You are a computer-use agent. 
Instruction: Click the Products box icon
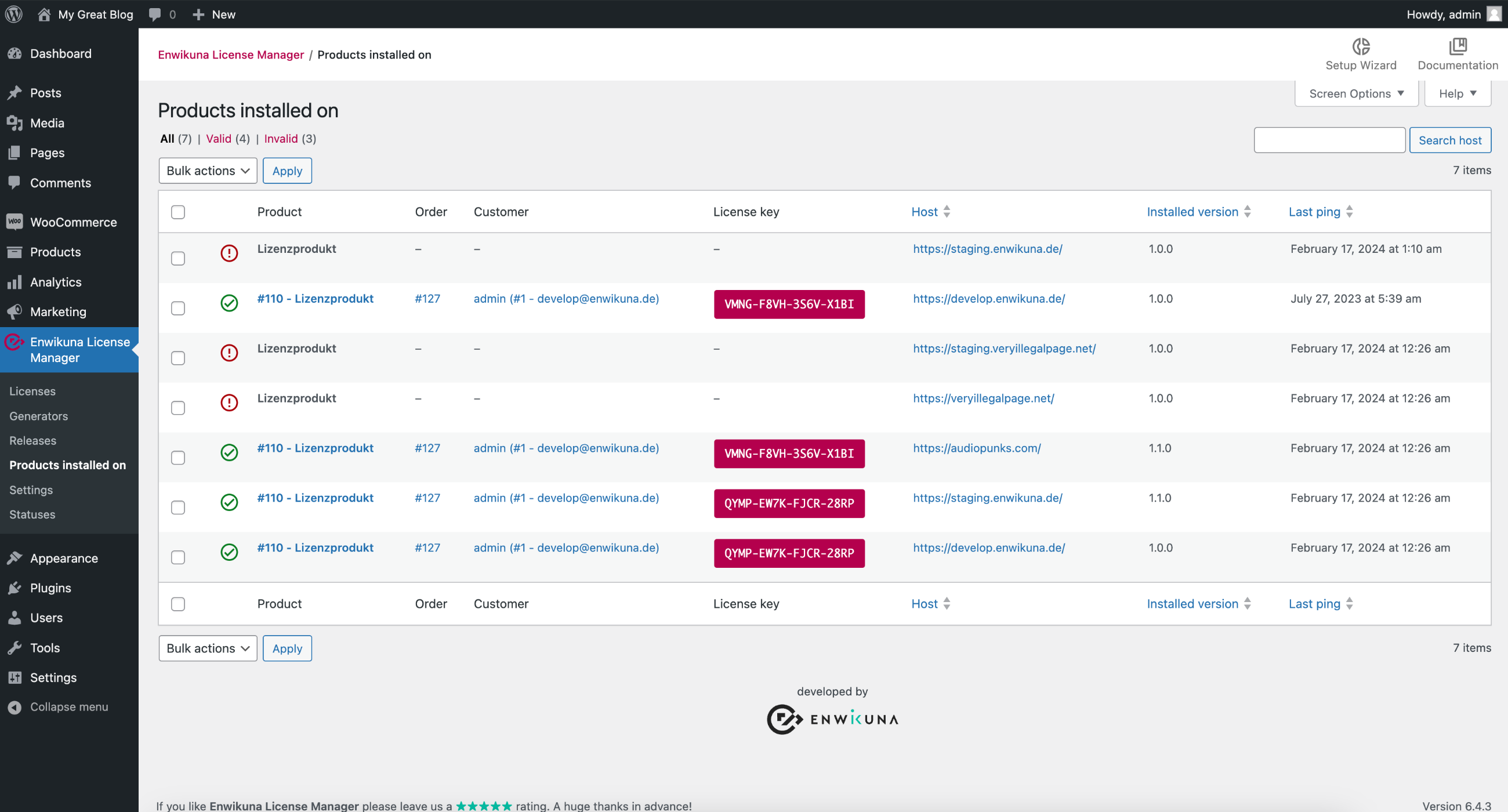tap(14, 251)
